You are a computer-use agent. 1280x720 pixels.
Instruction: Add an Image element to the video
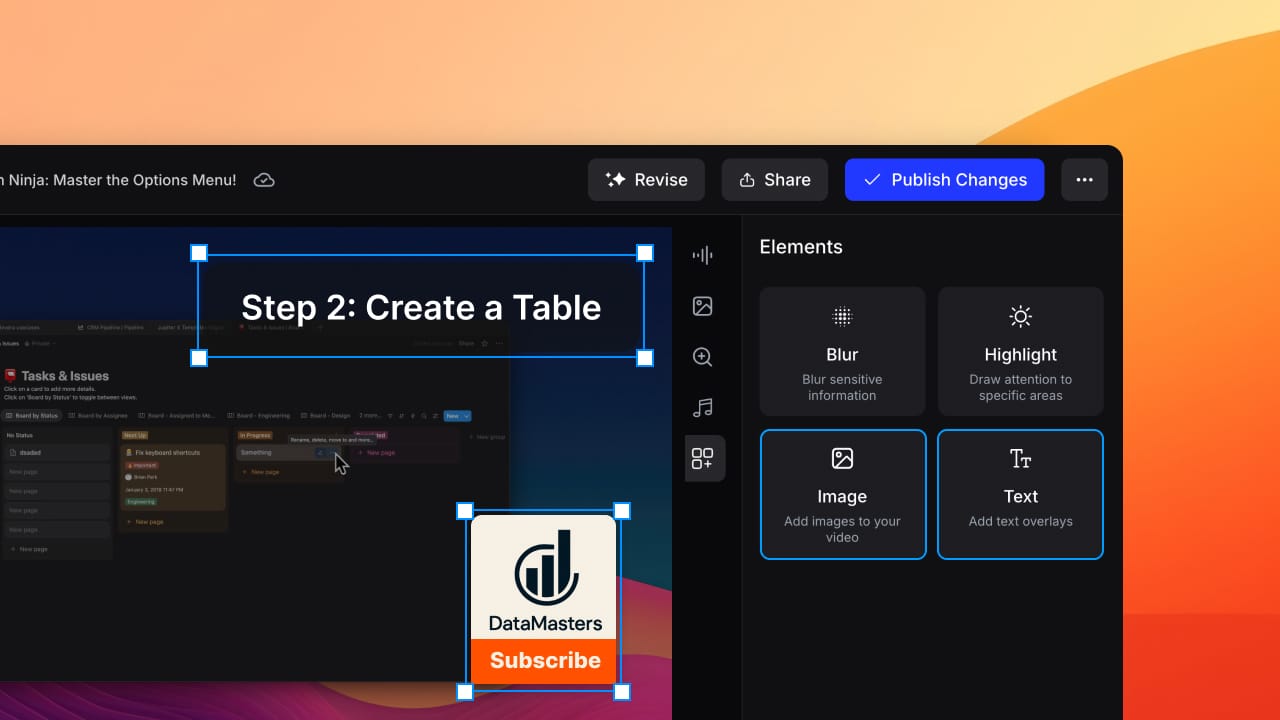pos(842,494)
